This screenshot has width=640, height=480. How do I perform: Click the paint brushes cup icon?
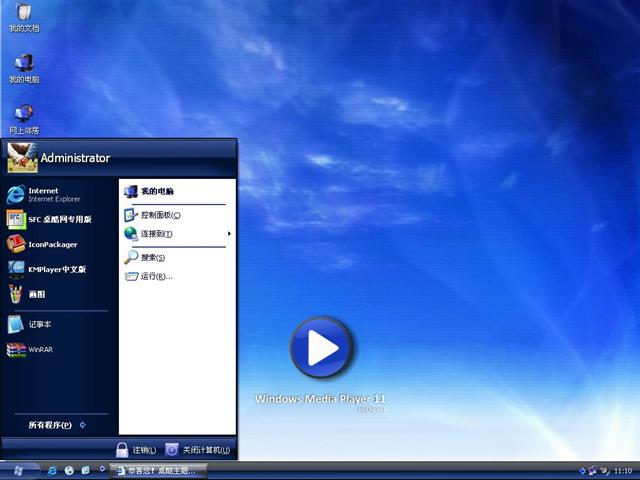point(16,294)
